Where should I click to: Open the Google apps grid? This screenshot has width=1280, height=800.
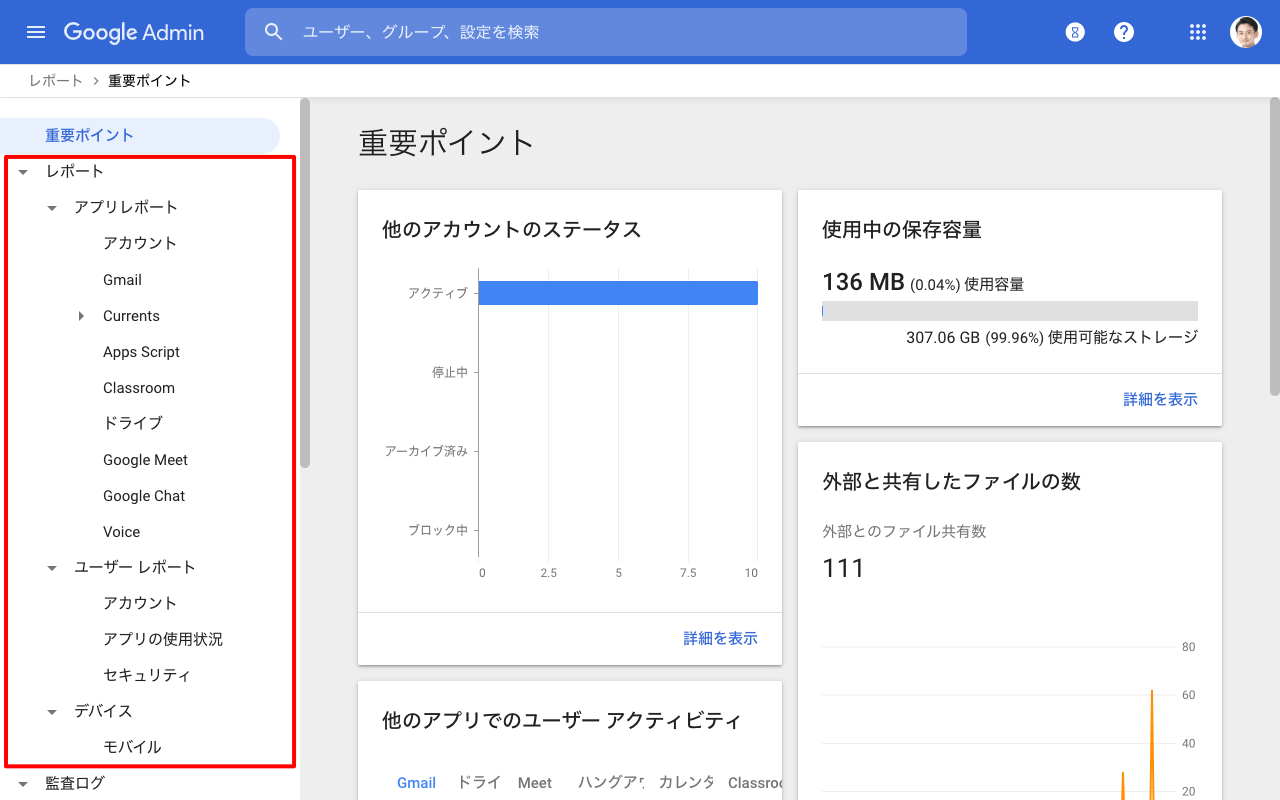[x=1198, y=32]
